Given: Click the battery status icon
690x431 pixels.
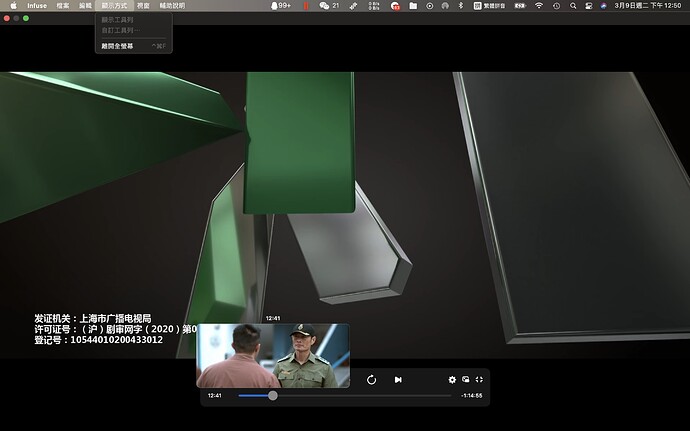Looking at the screenshot, I should coord(520,6).
